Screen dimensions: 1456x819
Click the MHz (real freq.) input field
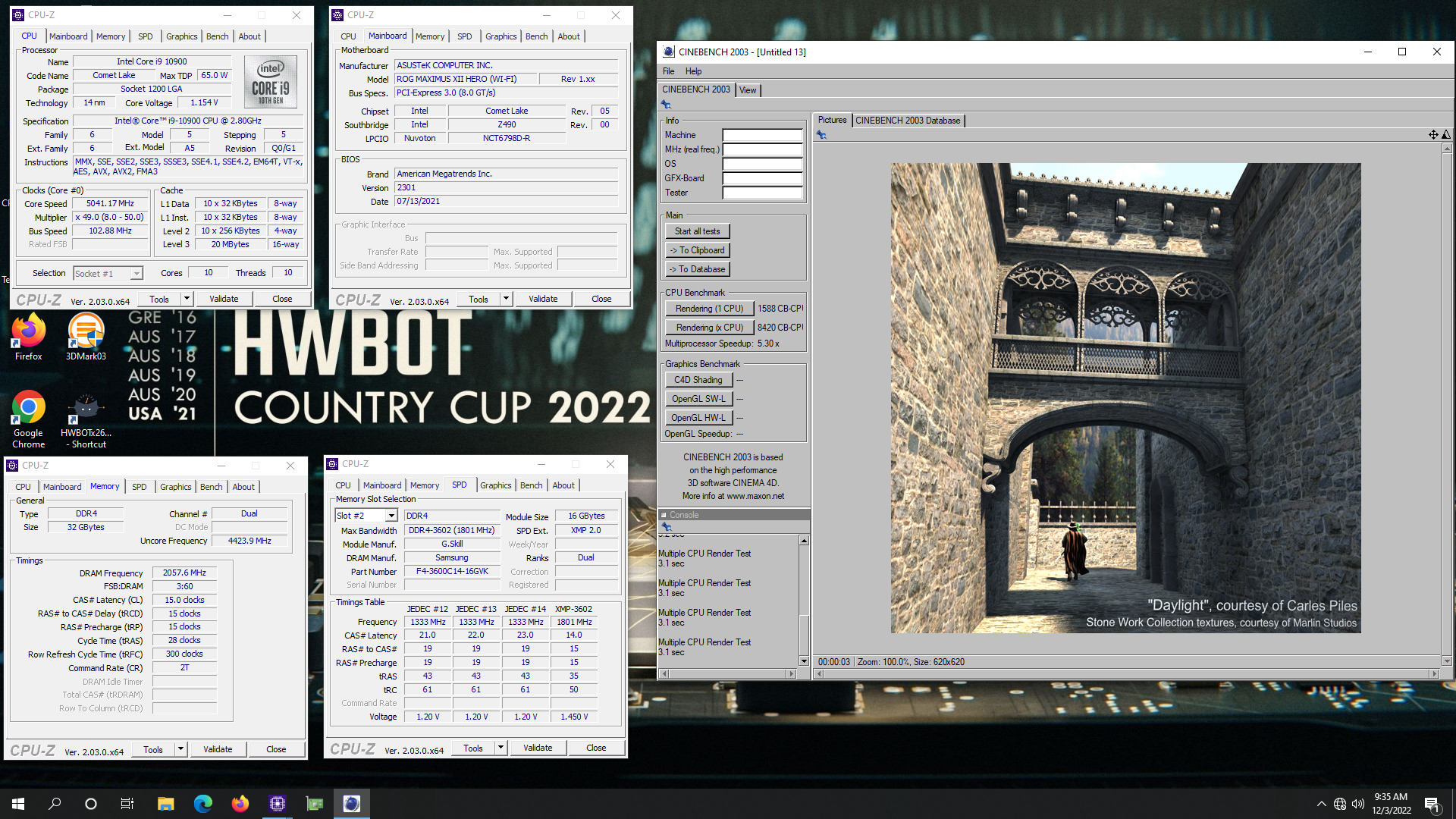tap(762, 149)
